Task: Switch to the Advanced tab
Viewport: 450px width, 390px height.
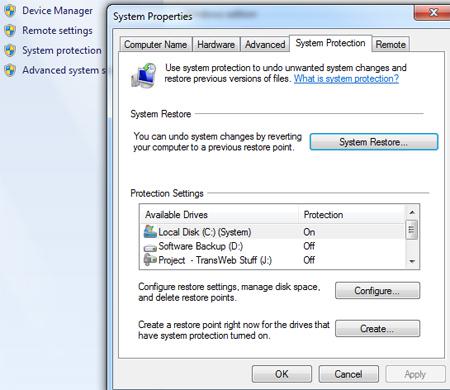Action: [265, 44]
